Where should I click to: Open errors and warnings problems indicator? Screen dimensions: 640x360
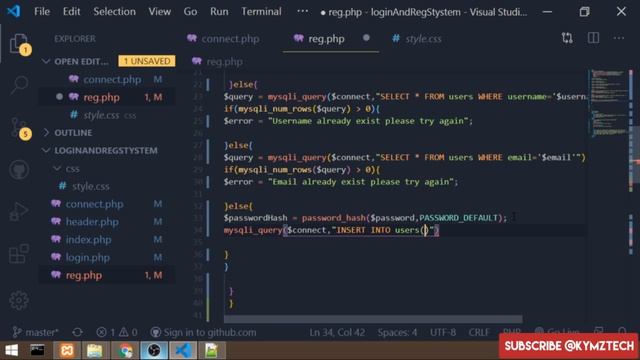coord(117,332)
